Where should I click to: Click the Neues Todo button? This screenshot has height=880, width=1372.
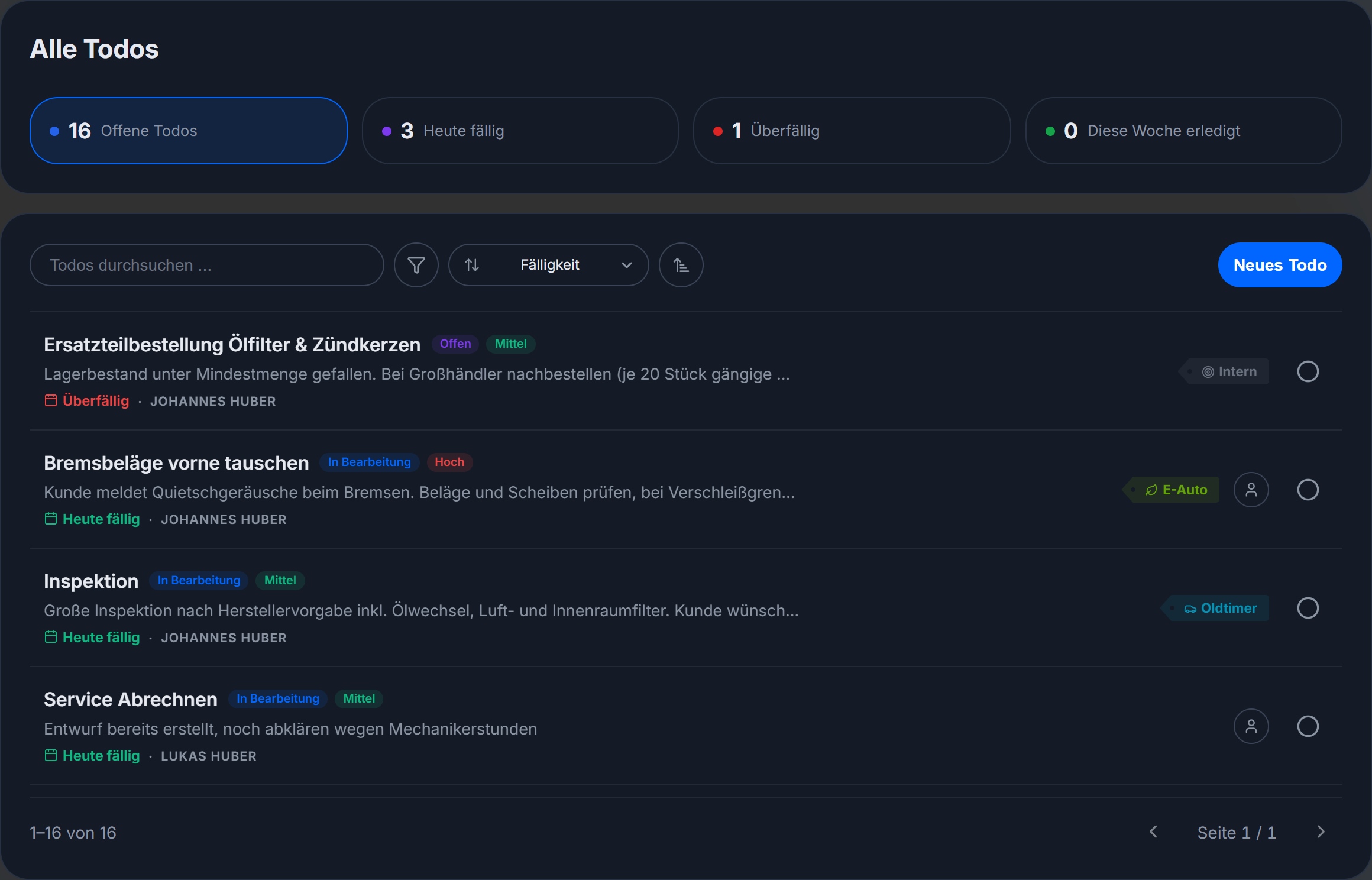[x=1280, y=265]
